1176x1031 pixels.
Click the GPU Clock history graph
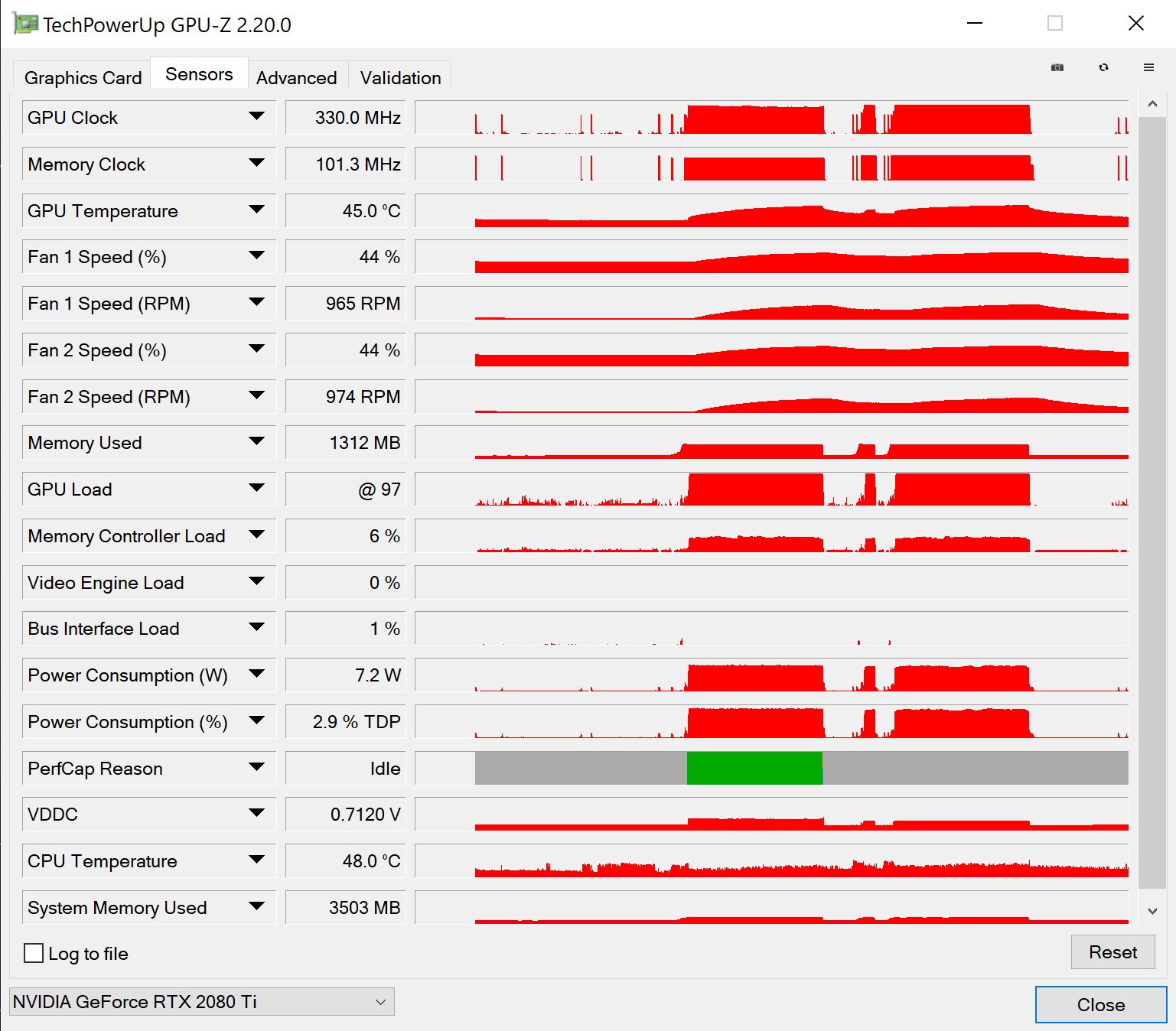(772, 117)
